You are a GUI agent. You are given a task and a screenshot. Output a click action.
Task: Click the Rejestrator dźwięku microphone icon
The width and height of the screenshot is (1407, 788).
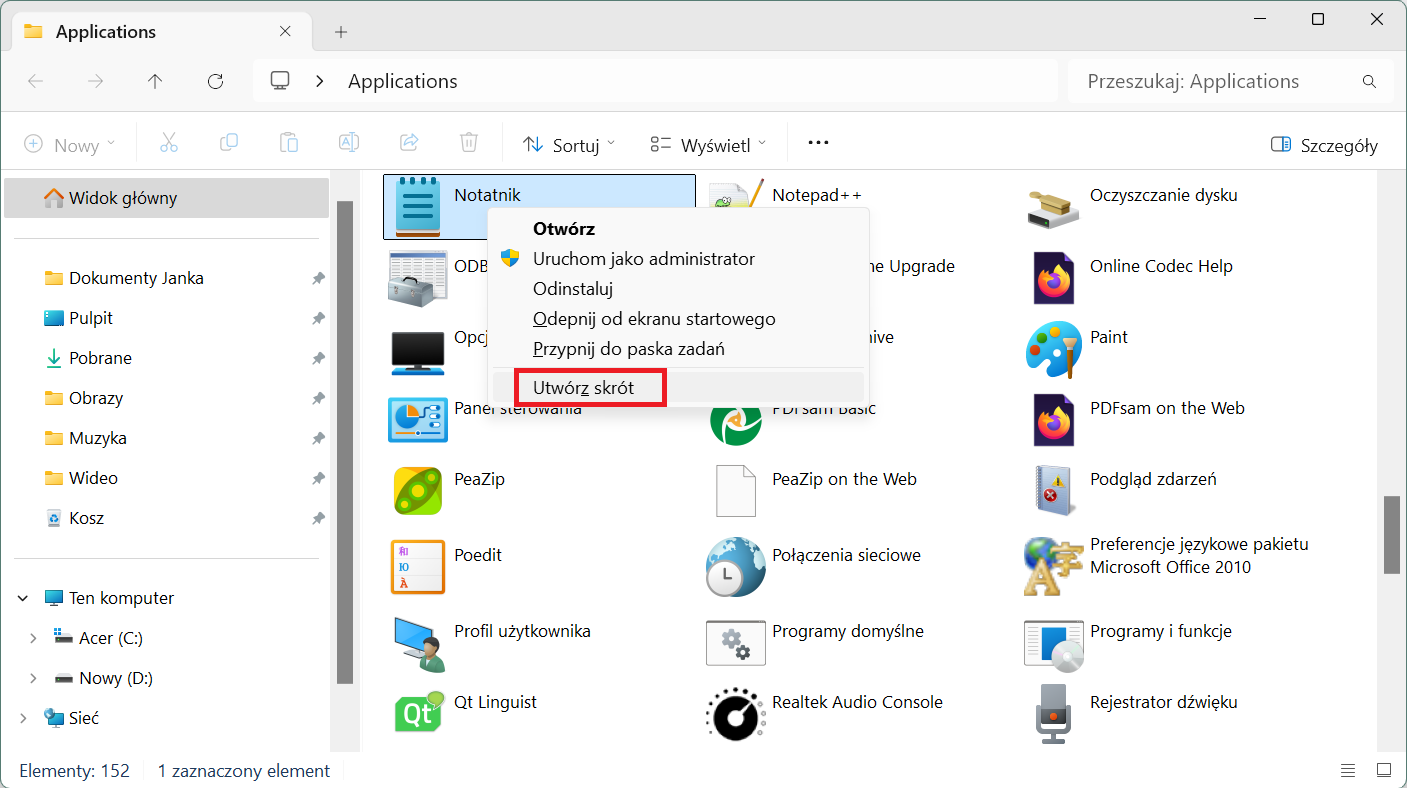[1053, 714]
